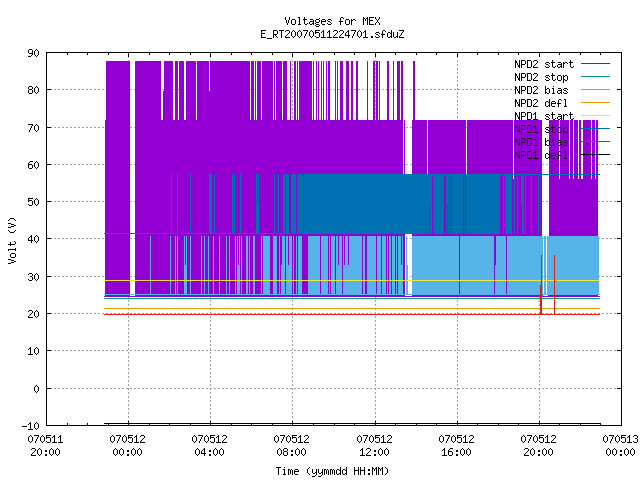Click the x-axis label 070511 20:00
Screen dimensions: 640x480
click(x=45, y=446)
